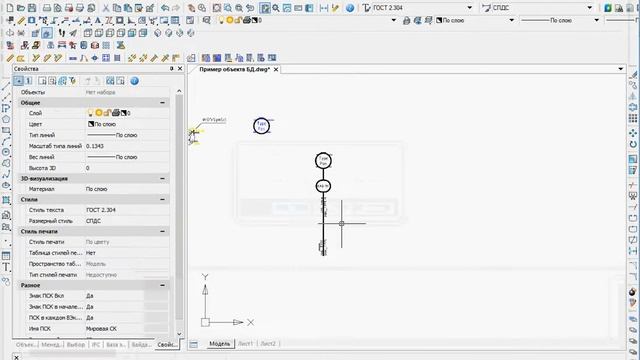
Task: Collapse the Стили section
Action: [162, 199]
